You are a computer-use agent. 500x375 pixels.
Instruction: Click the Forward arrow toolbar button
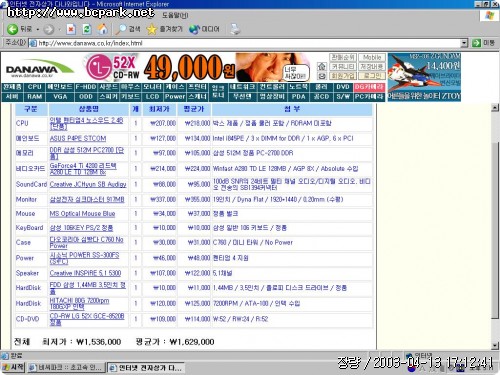coord(49,29)
